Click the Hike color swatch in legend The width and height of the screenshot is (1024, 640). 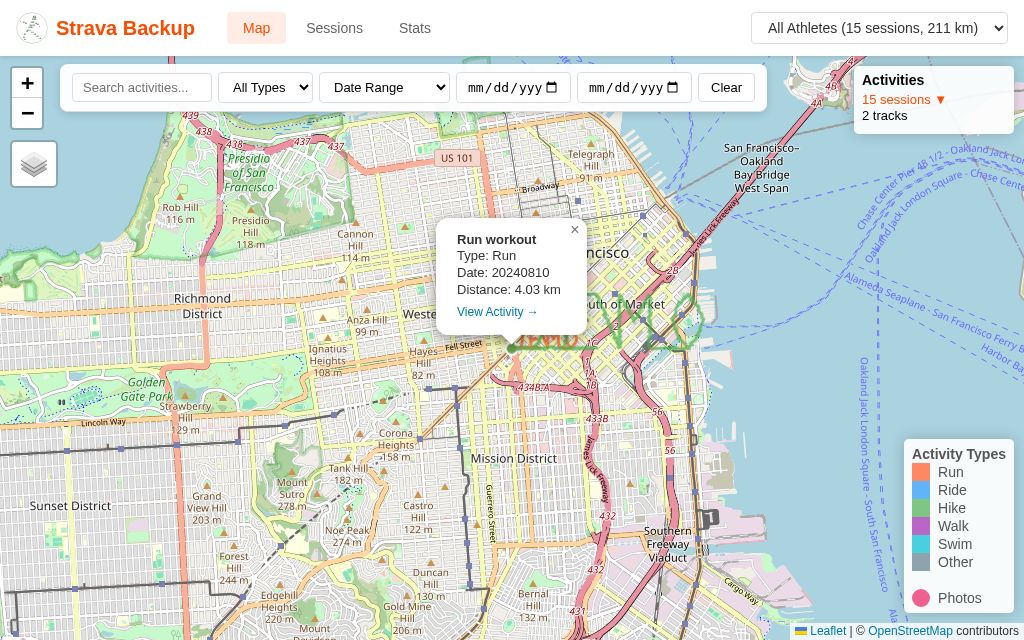tap(921, 508)
